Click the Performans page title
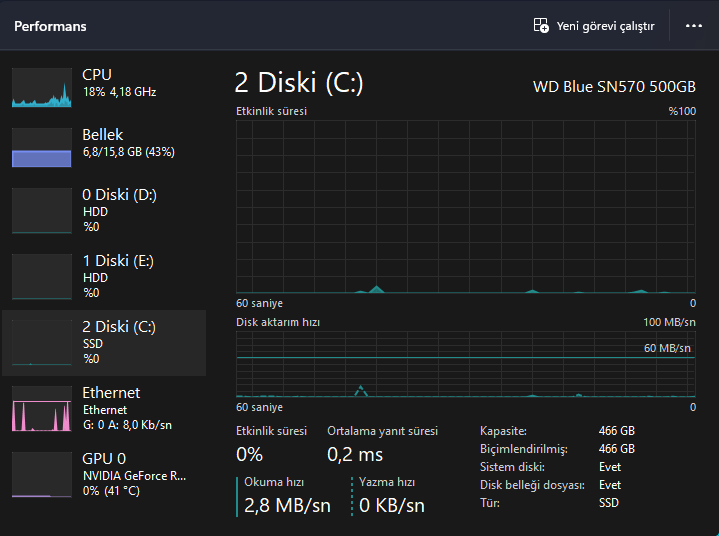This screenshot has height=536, width=719. coord(50,26)
